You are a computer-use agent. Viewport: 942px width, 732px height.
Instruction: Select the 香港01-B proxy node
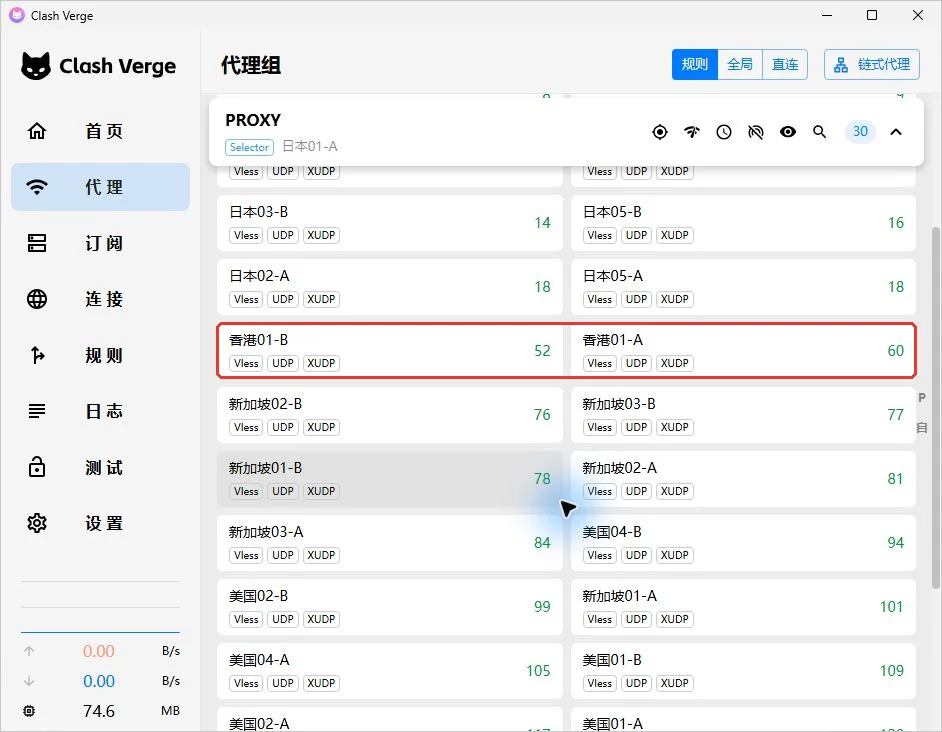390,351
